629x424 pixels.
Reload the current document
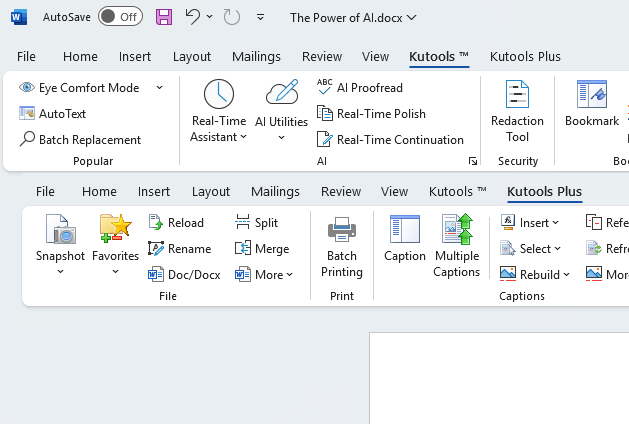click(176, 223)
